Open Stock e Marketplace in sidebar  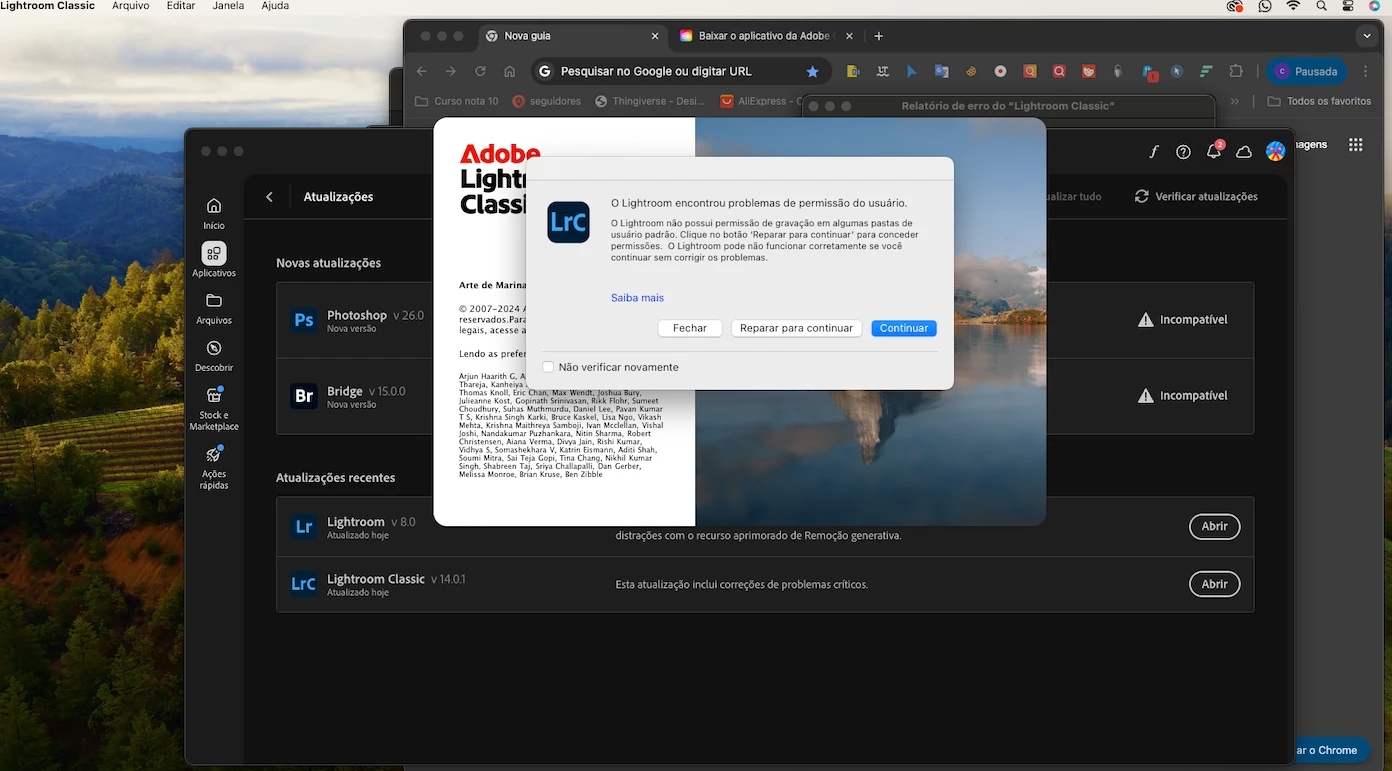tap(214, 408)
